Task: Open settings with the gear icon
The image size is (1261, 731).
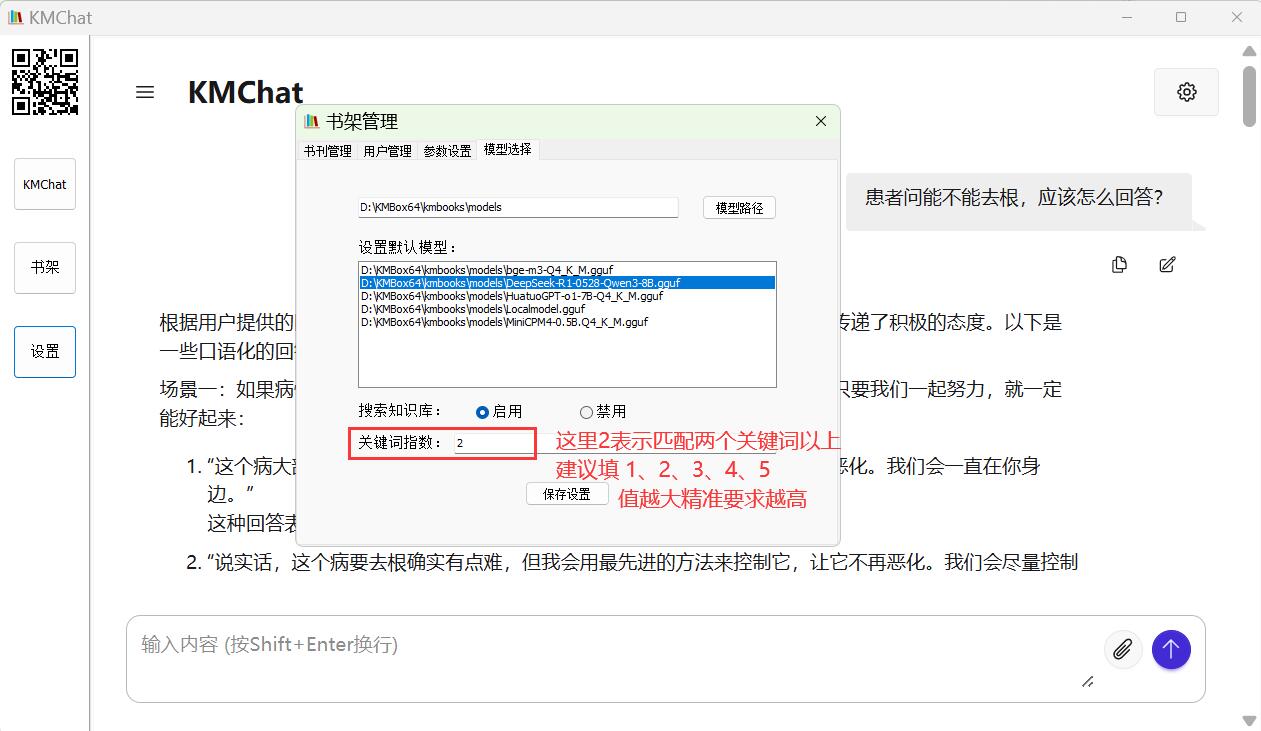Action: pos(1186,92)
